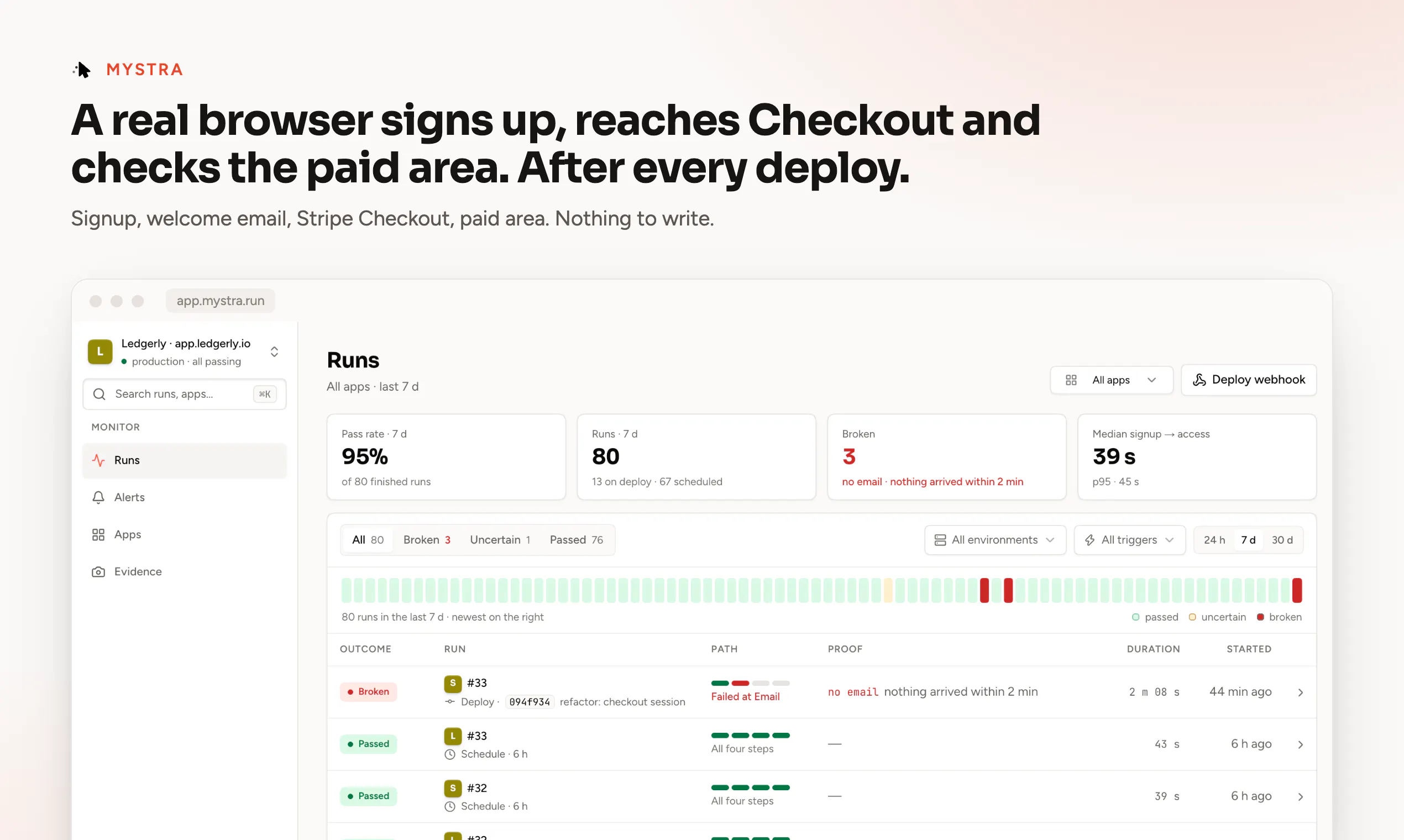Screen dimensions: 1404x840
Task: Open the 43 s run row chevron
Action: [x=1301, y=744]
